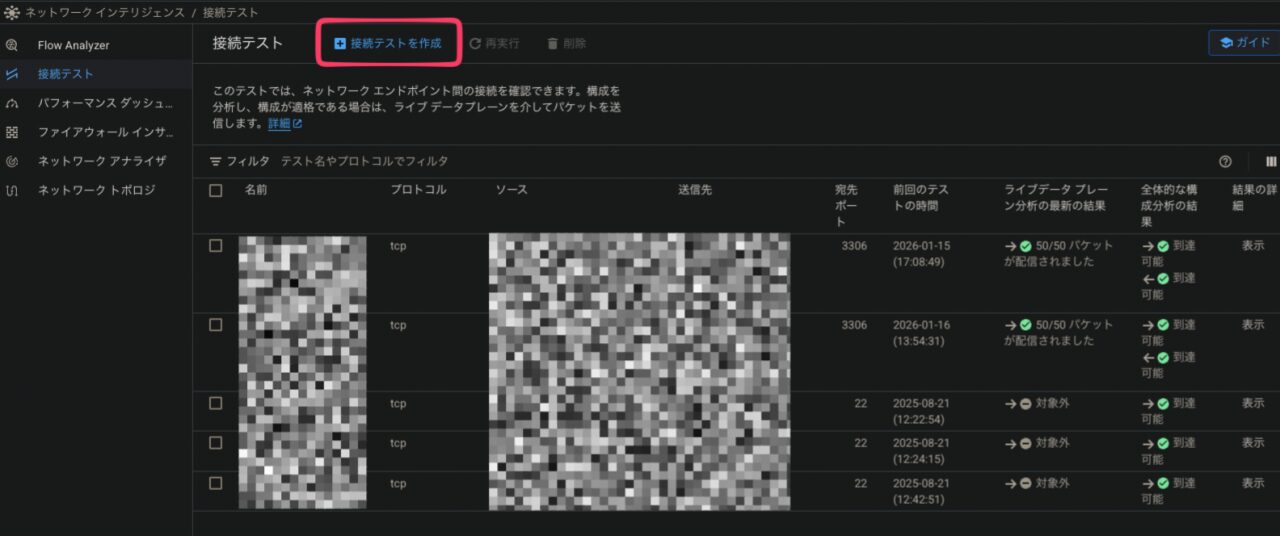Click 再実行 rerun button
This screenshot has width=1280, height=536.
[494, 44]
